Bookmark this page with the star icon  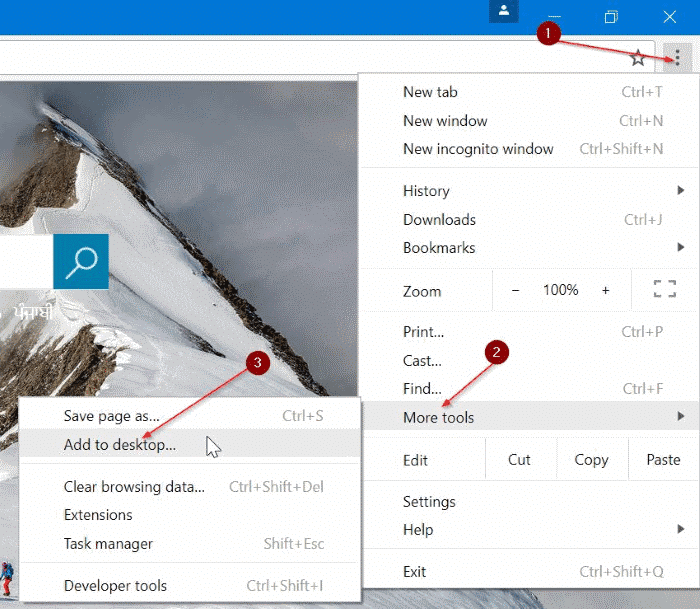tap(638, 58)
